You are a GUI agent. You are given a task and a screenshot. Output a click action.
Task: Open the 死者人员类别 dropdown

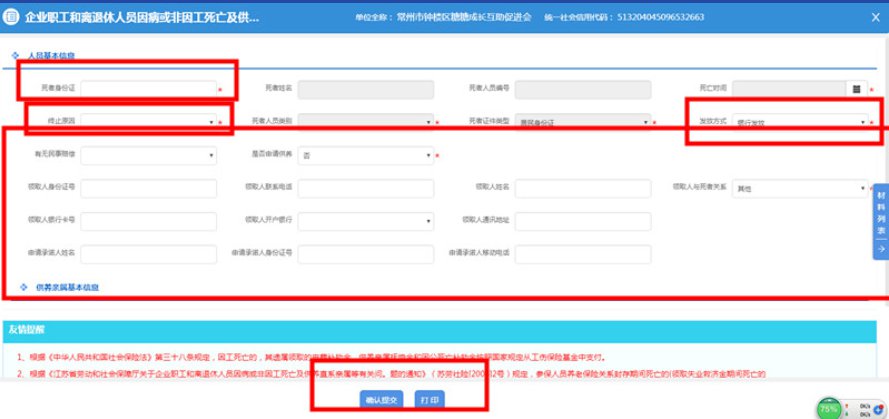(x=366, y=122)
